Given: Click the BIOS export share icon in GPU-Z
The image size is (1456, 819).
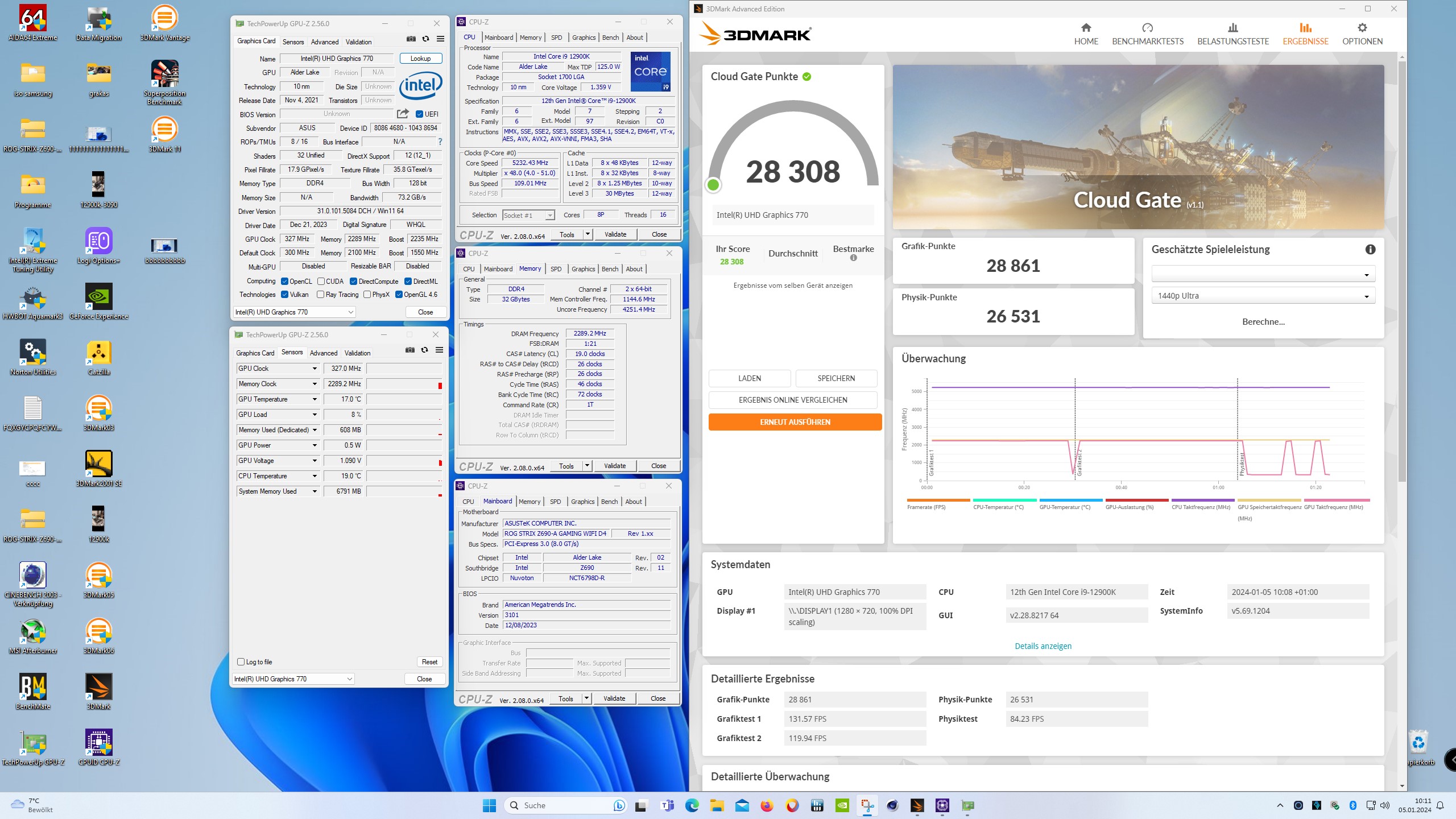Looking at the screenshot, I should (x=403, y=114).
